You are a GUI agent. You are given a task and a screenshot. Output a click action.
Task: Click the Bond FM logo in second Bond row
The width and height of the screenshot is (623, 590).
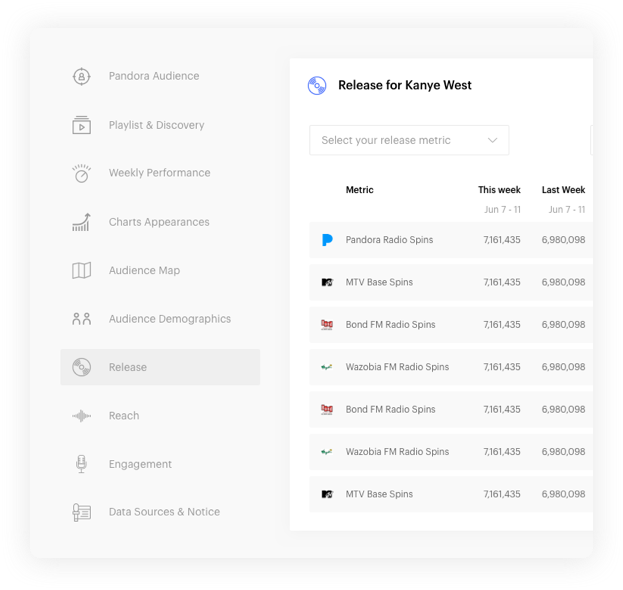click(327, 409)
